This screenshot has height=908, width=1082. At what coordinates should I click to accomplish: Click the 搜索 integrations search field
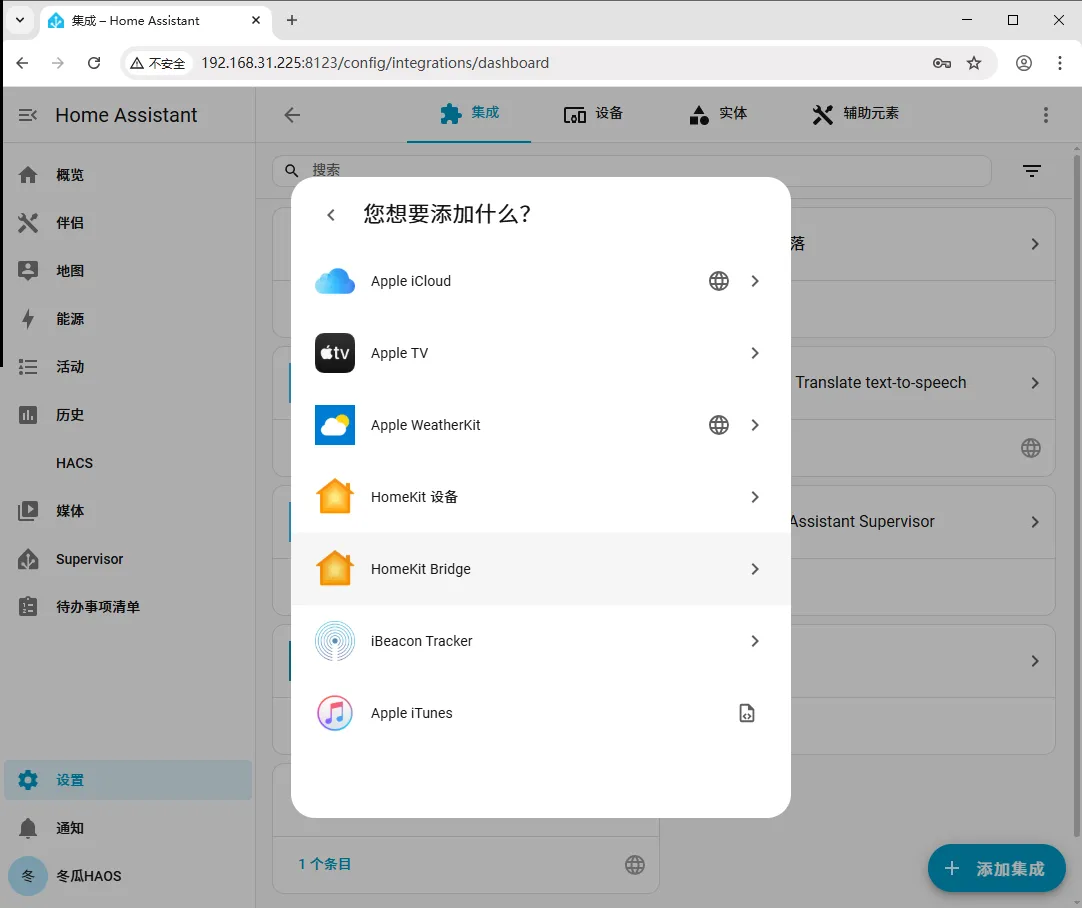click(x=631, y=170)
